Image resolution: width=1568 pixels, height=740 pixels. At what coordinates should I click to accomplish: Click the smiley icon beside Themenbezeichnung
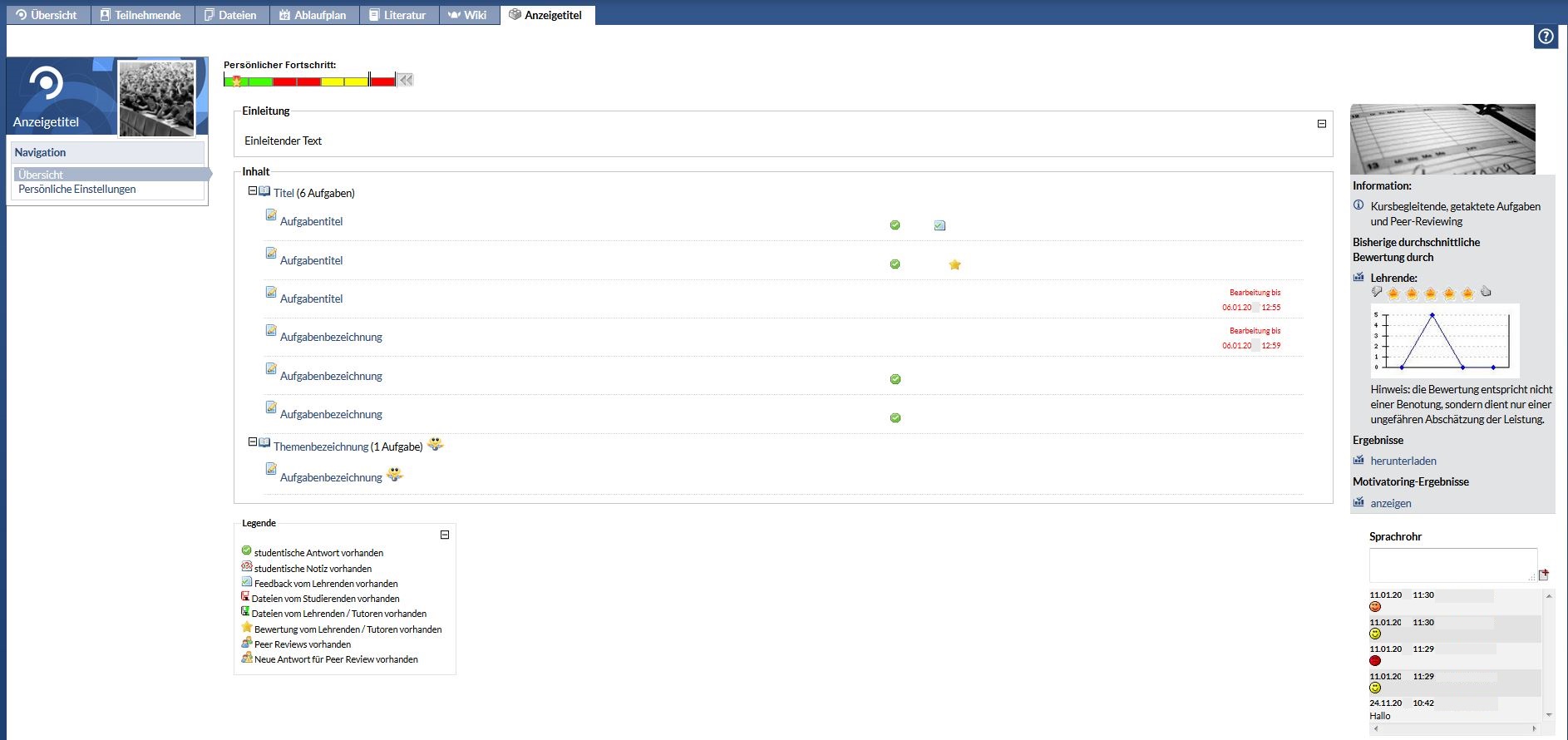tap(435, 444)
